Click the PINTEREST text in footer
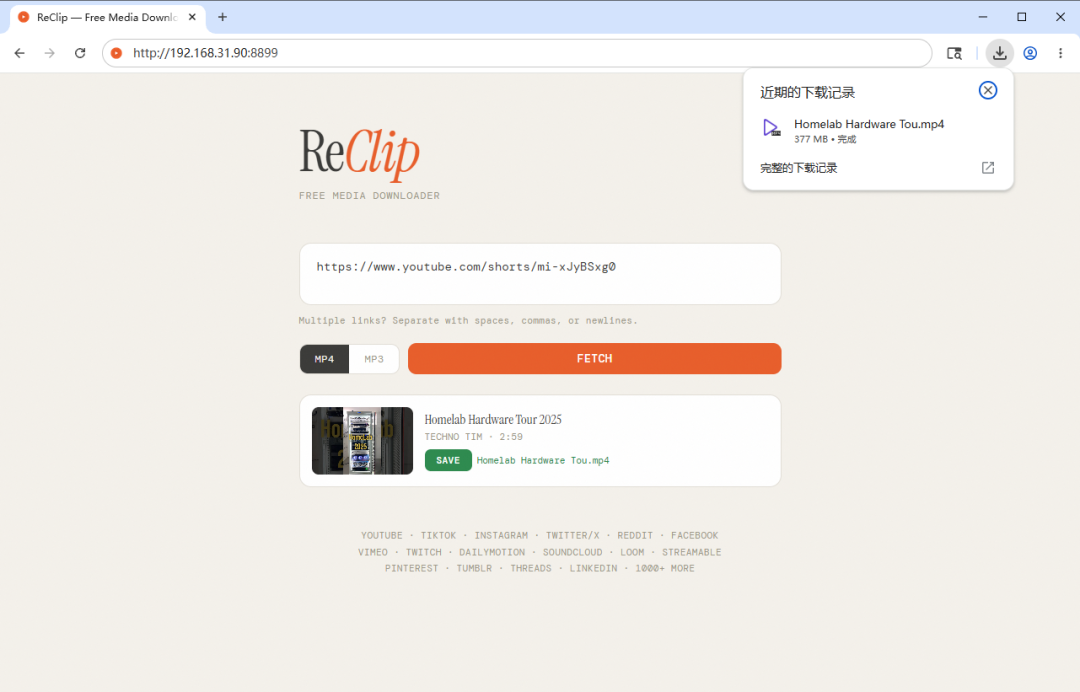Viewport: 1080px width, 692px height. tap(411, 568)
